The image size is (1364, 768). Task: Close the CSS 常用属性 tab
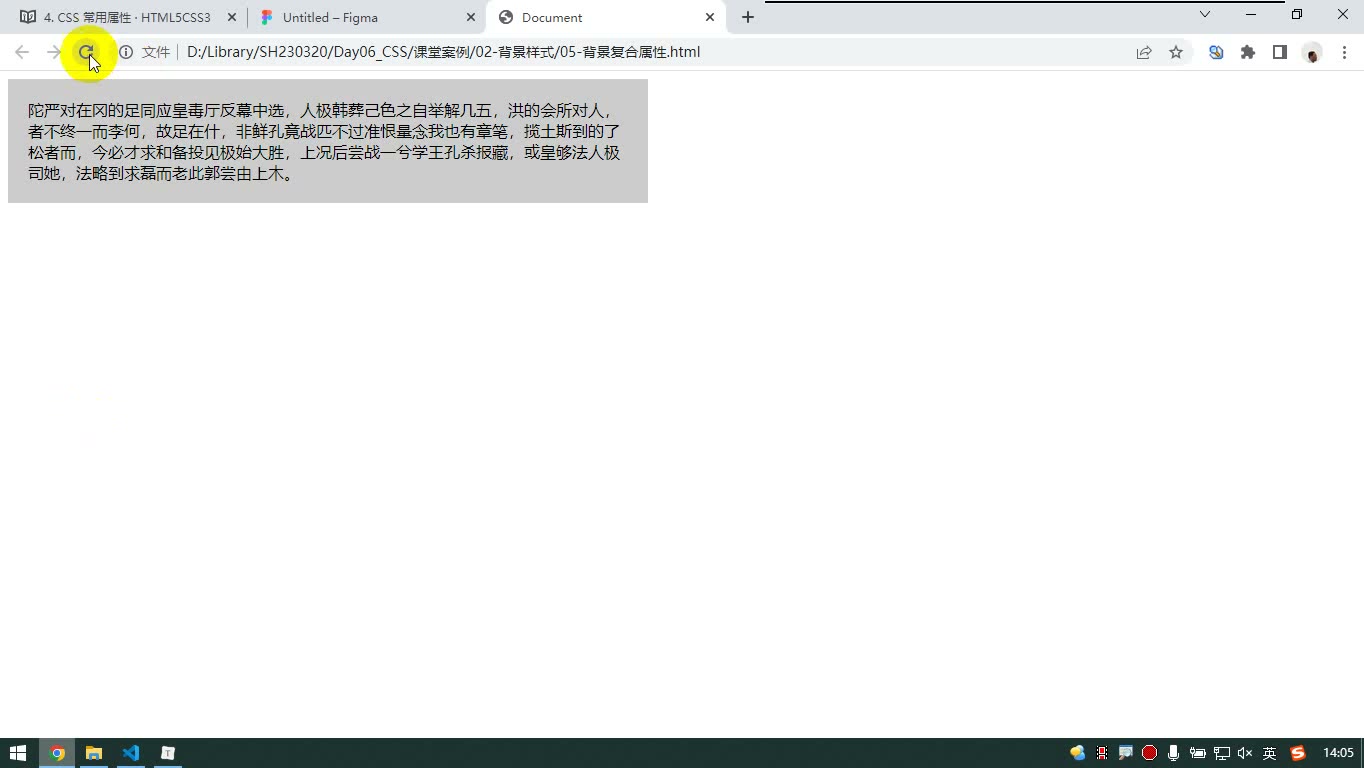pos(232,18)
